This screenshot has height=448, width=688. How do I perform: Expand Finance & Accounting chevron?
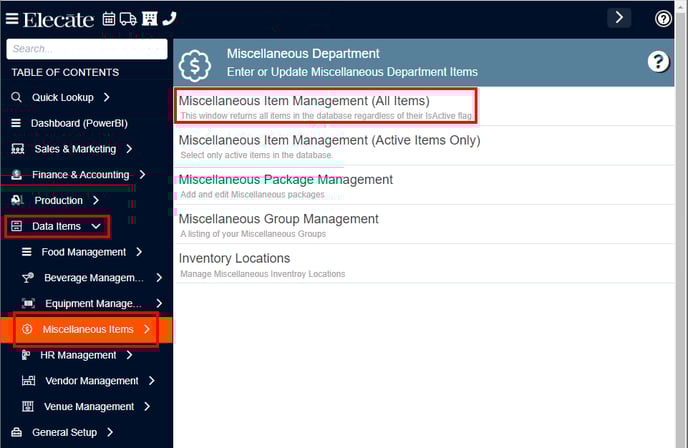coord(142,175)
